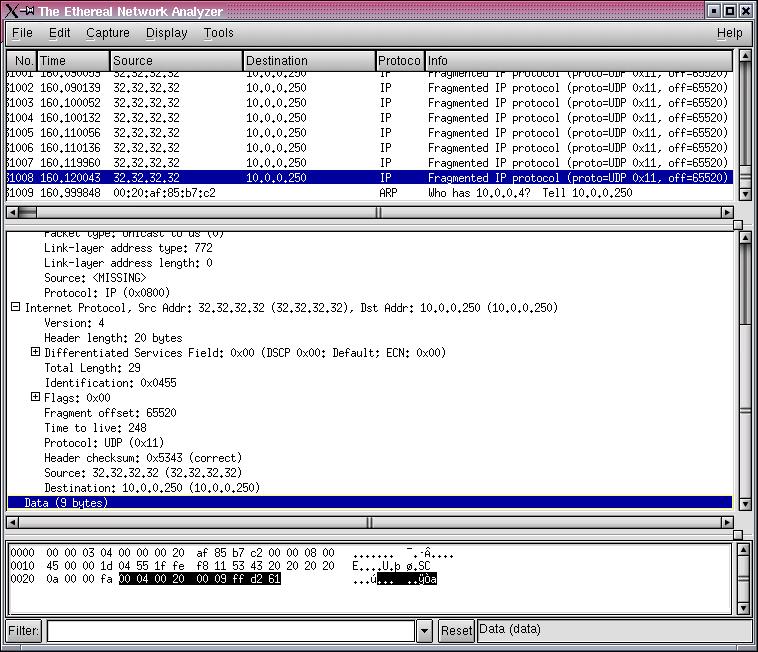Sort packets by Time column header
The width and height of the screenshot is (758, 652).
[72, 61]
